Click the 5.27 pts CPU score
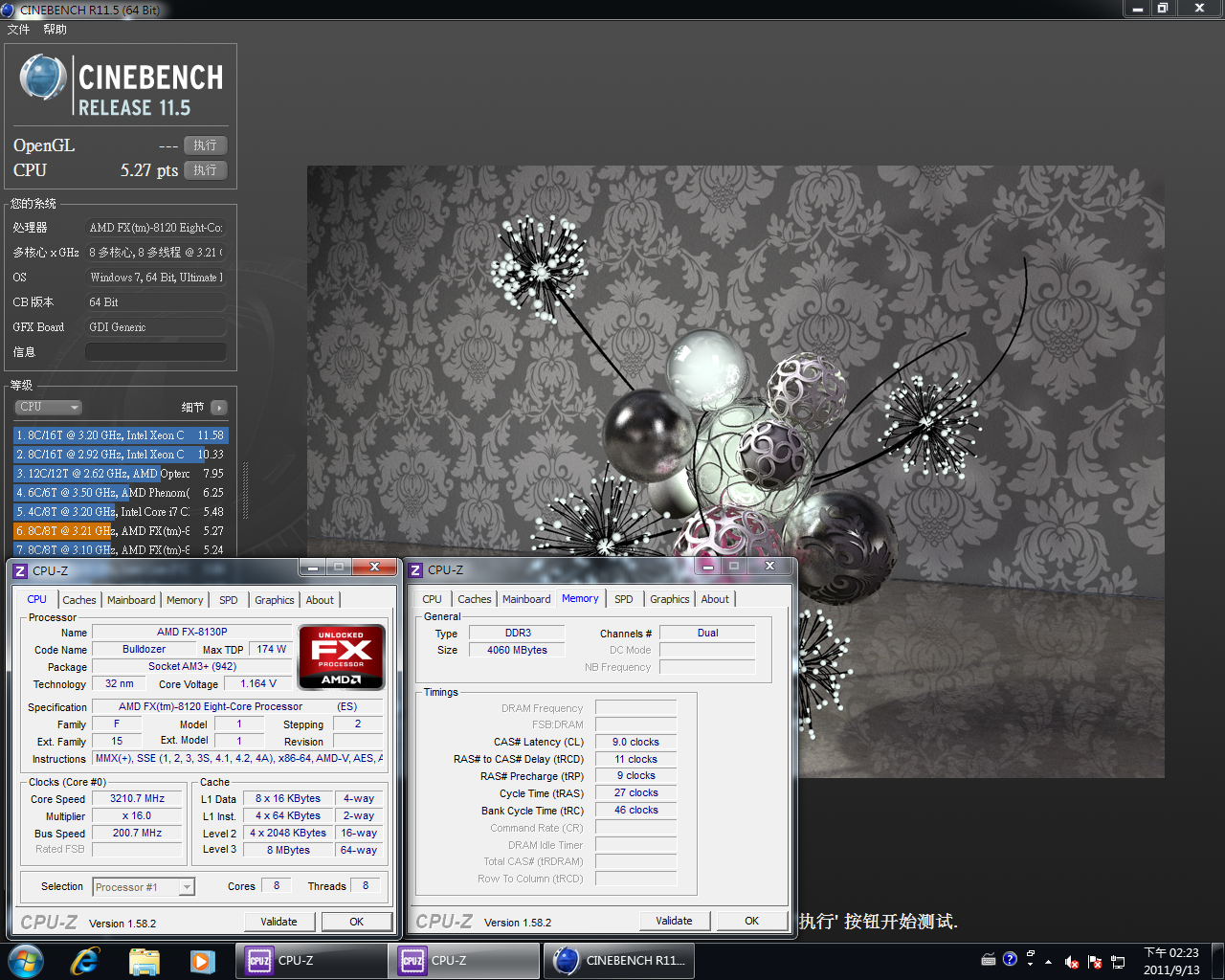This screenshot has height=980, width=1225. [x=149, y=170]
